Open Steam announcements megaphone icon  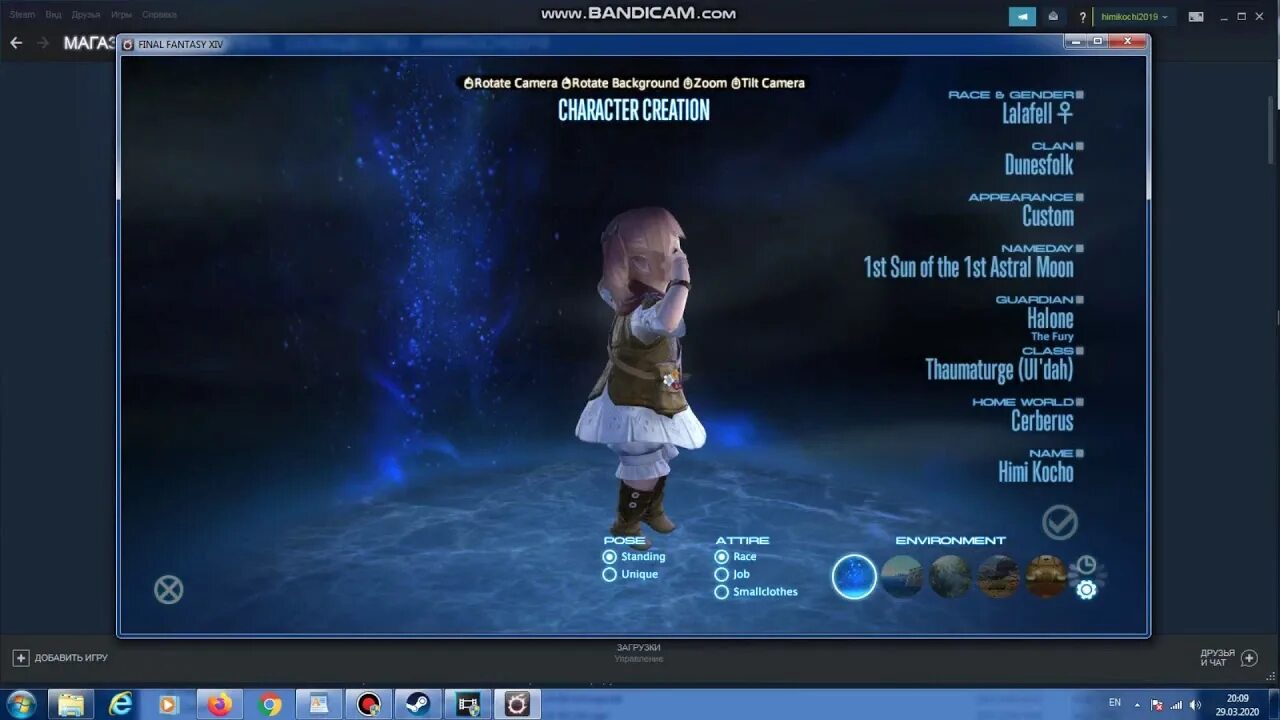point(1022,16)
